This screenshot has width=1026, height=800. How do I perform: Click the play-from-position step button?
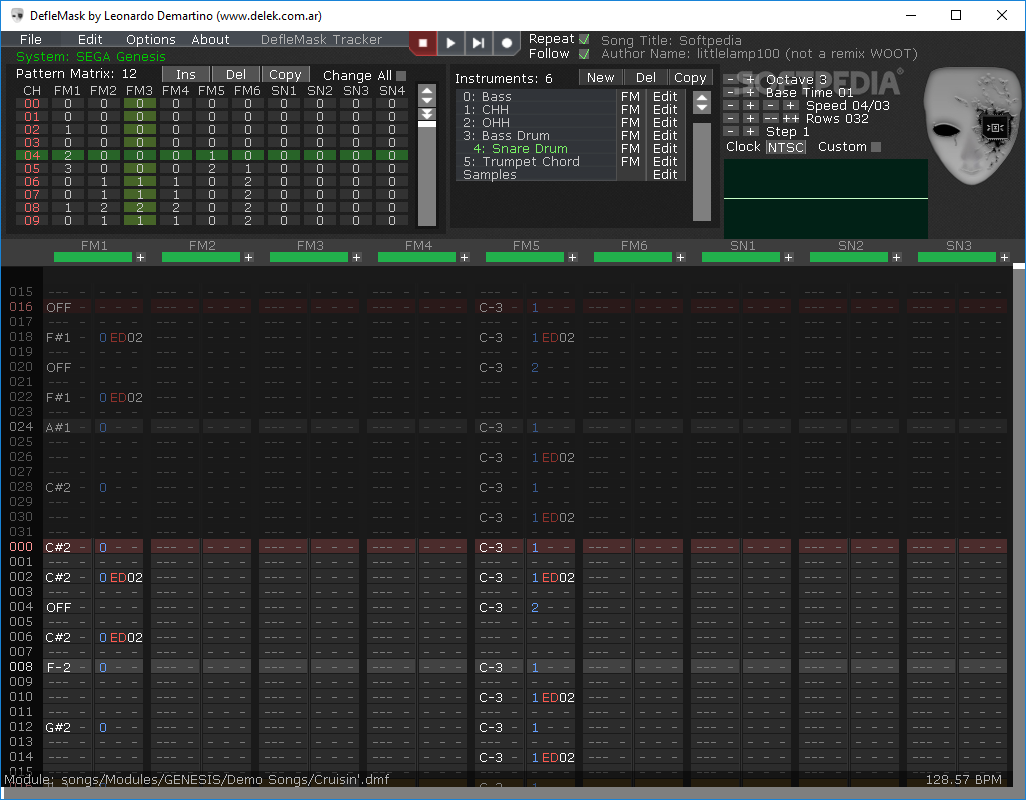478,43
